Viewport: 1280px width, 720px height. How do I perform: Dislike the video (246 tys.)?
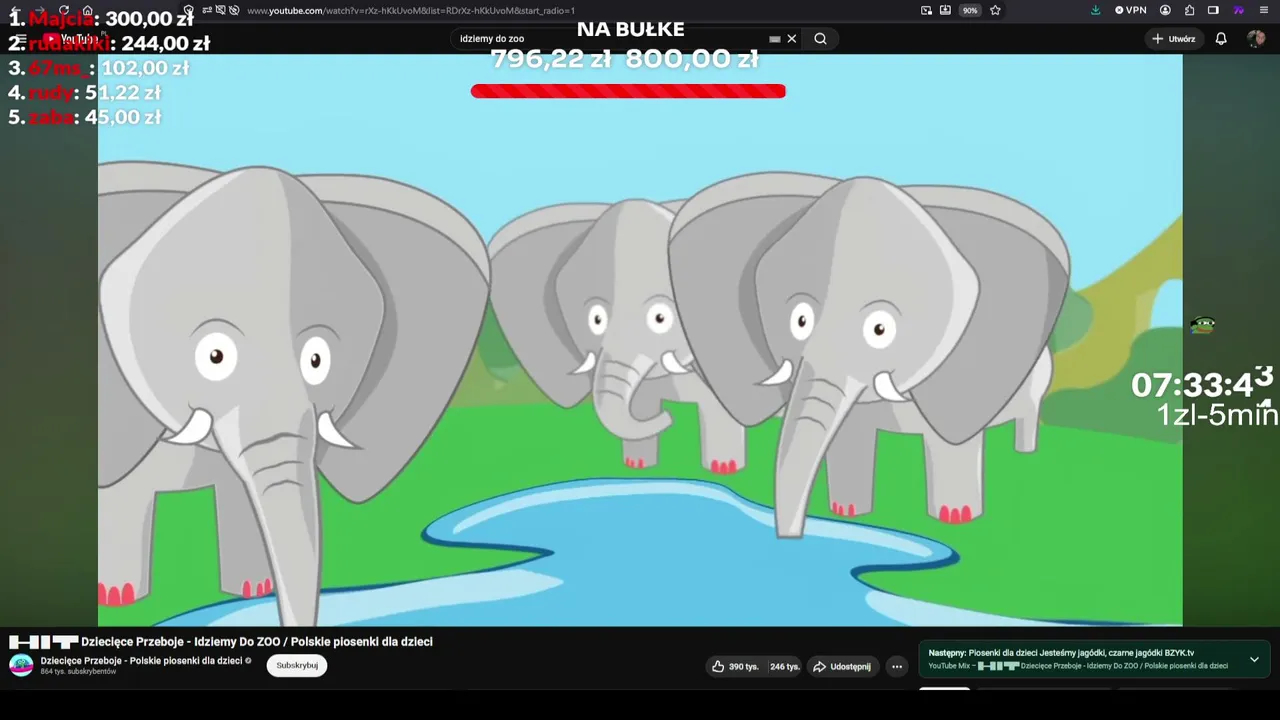click(x=785, y=666)
